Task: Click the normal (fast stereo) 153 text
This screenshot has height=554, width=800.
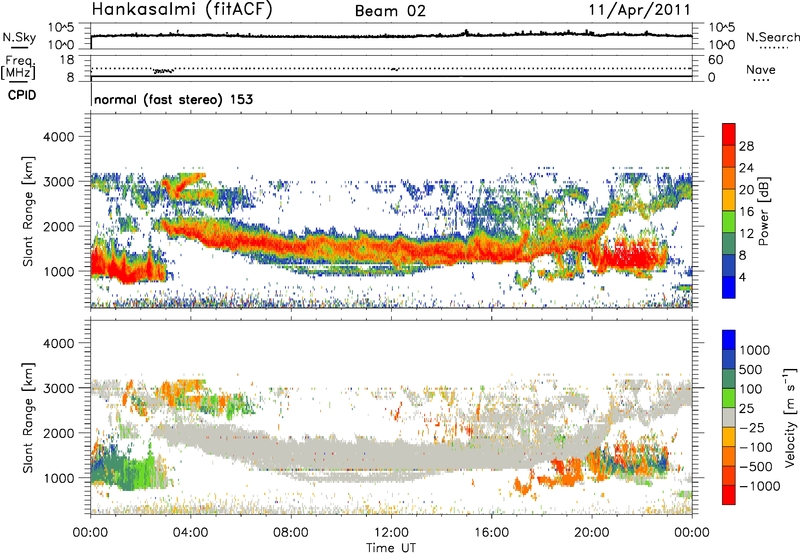Action: 173,99
